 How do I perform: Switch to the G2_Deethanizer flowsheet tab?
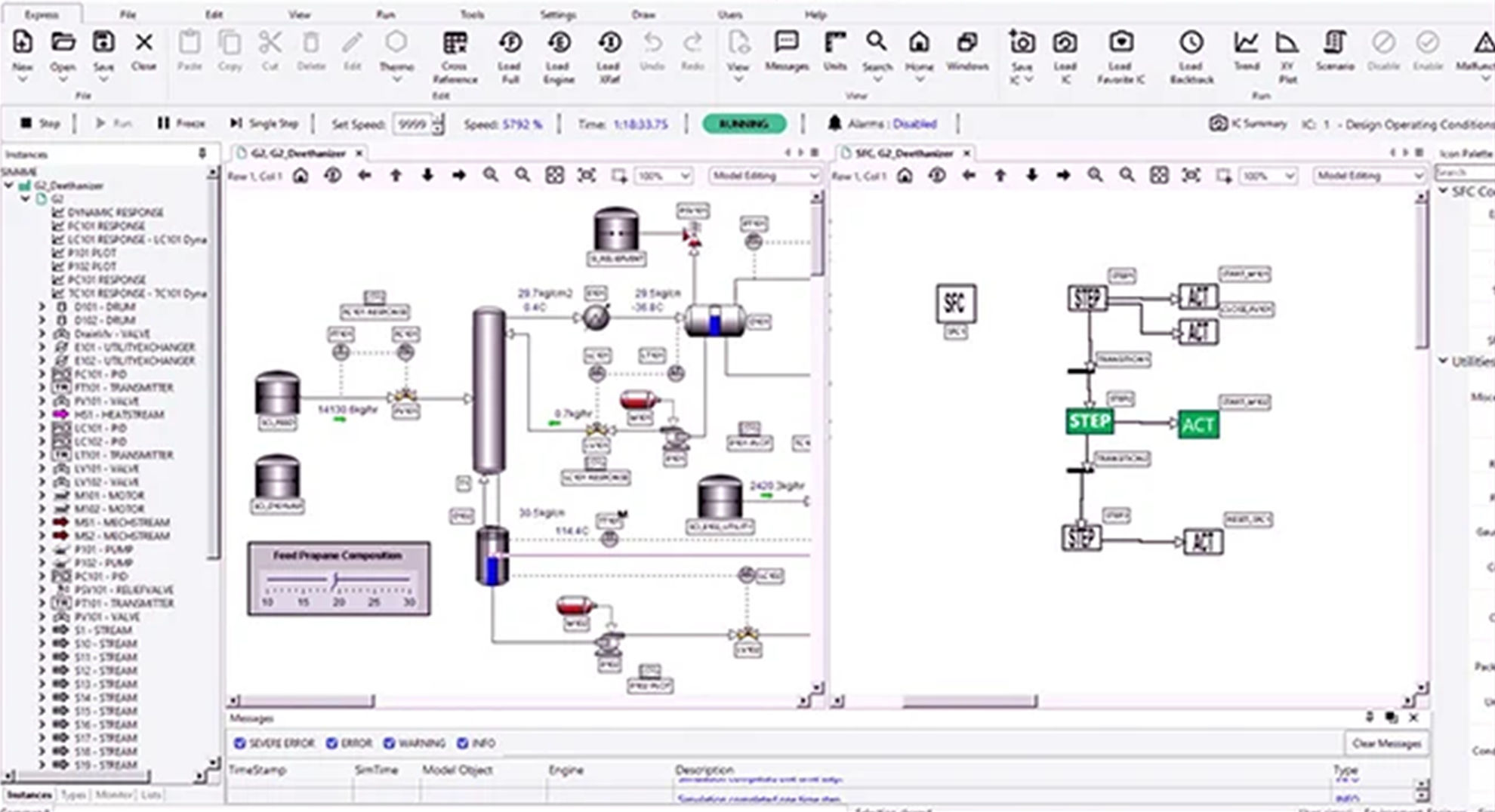pyautogui.click(x=299, y=153)
